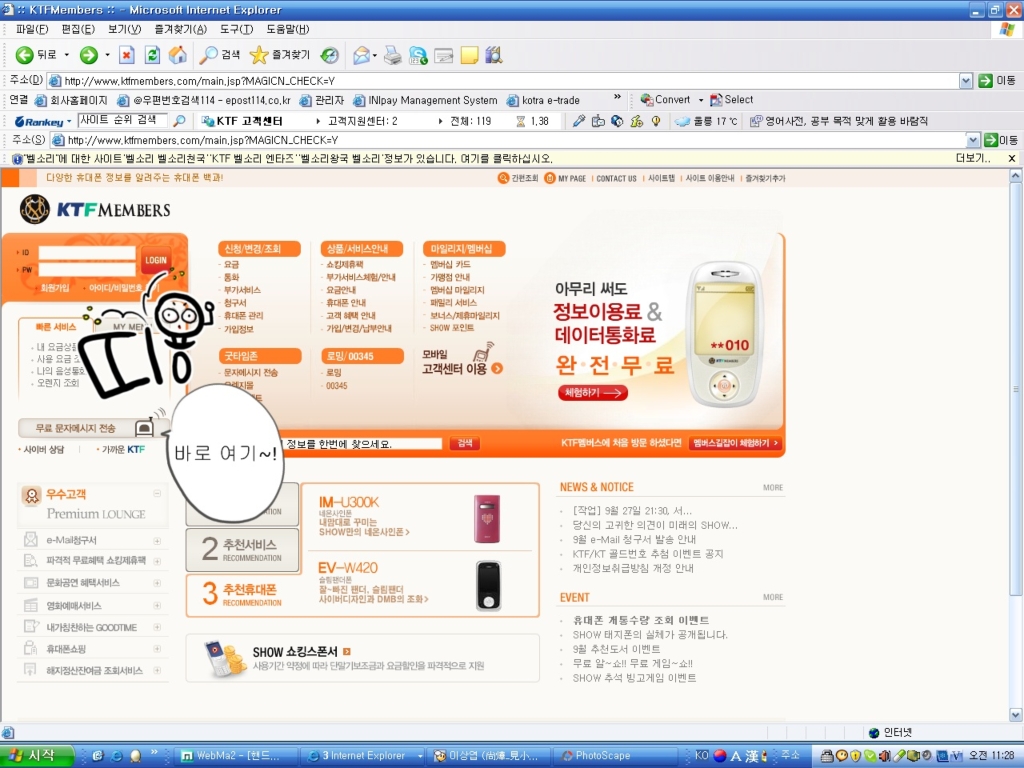The height and width of the screenshot is (768, 1024).
Task: Click the yellow note icon in toolbar
Action: (x=469, y=56)
